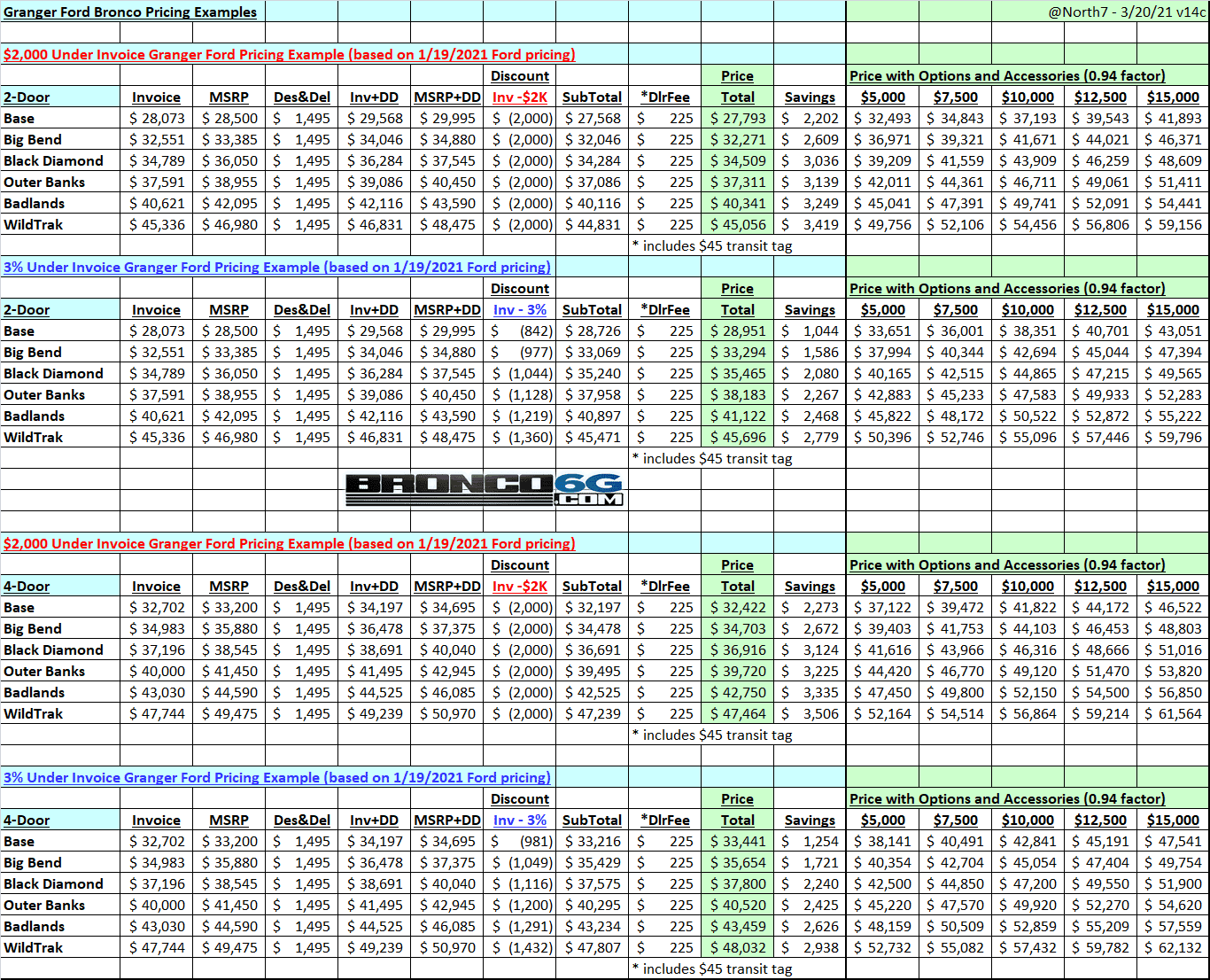Click the cell showing "$ 61,564"
Image resolution: width=1210 pixels, height=980 pixels.
(1173, 714)
